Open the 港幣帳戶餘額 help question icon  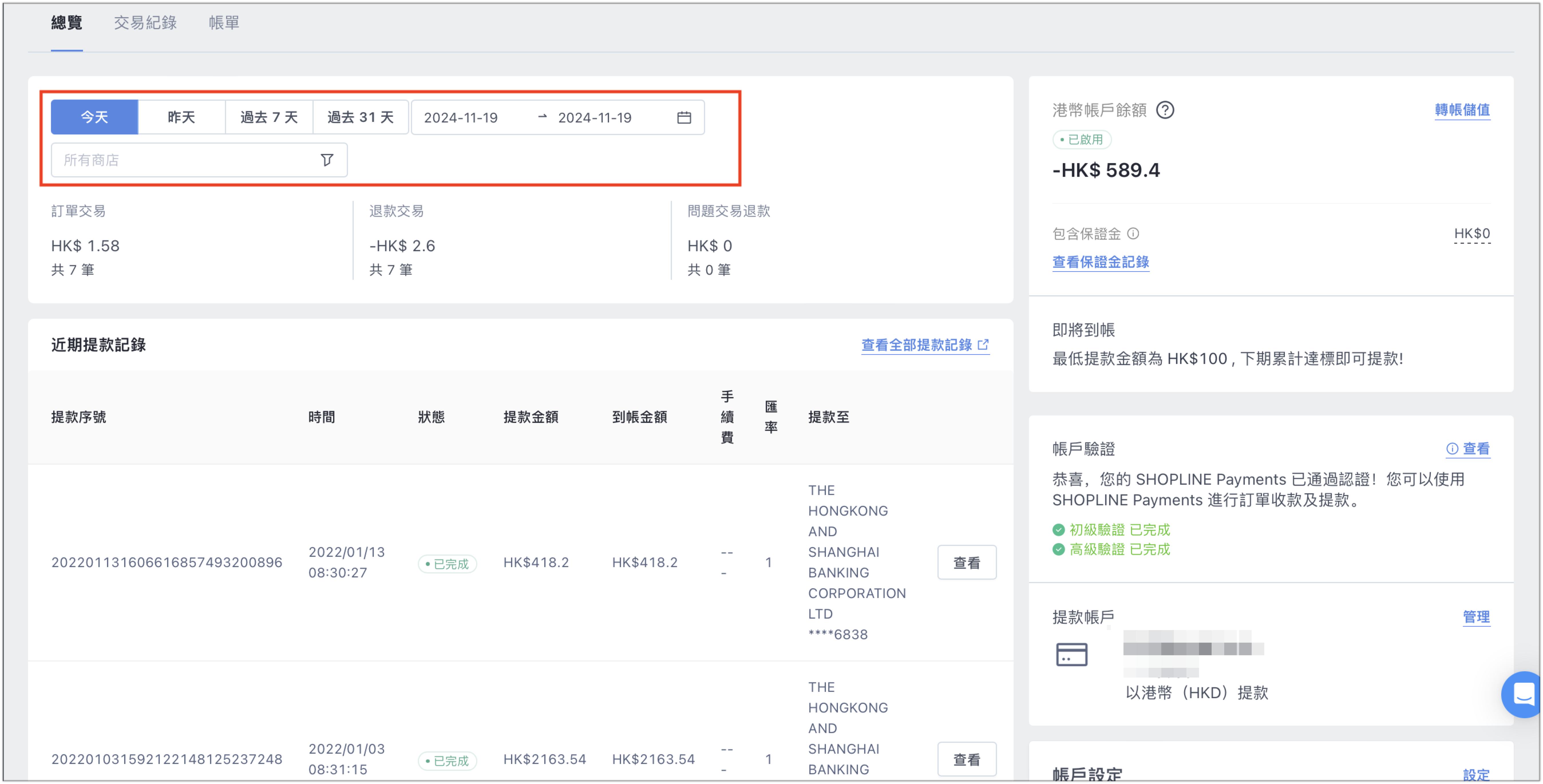[x=1164, y=110]
